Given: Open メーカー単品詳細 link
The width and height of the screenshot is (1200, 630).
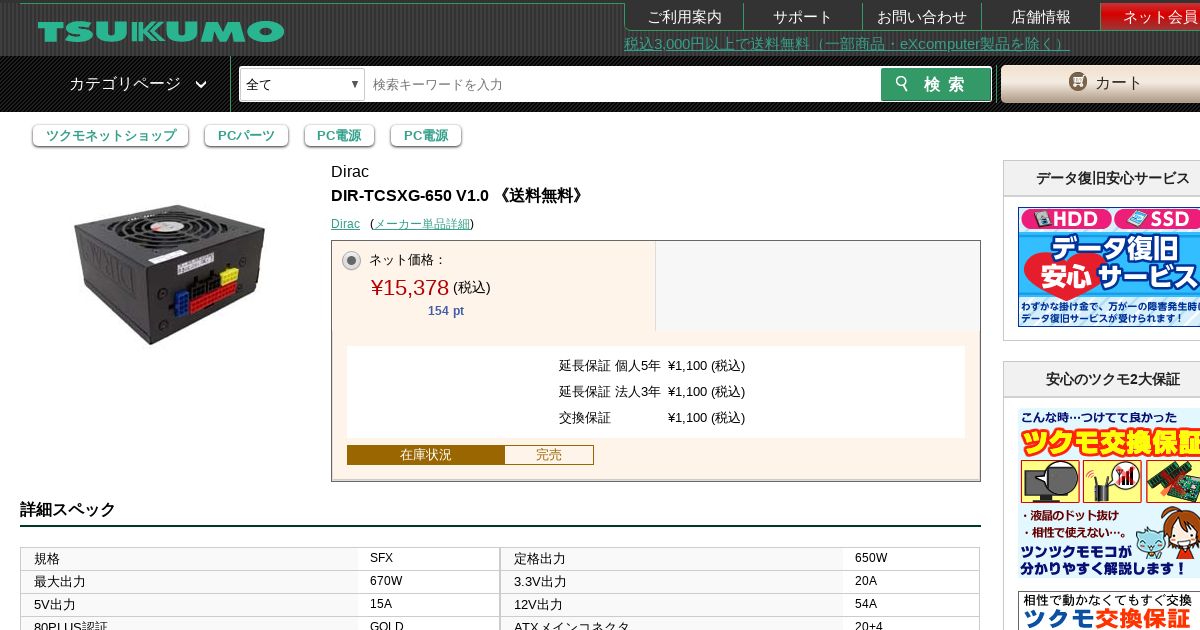Looking at the screenshot, I should tap(422, 224).
